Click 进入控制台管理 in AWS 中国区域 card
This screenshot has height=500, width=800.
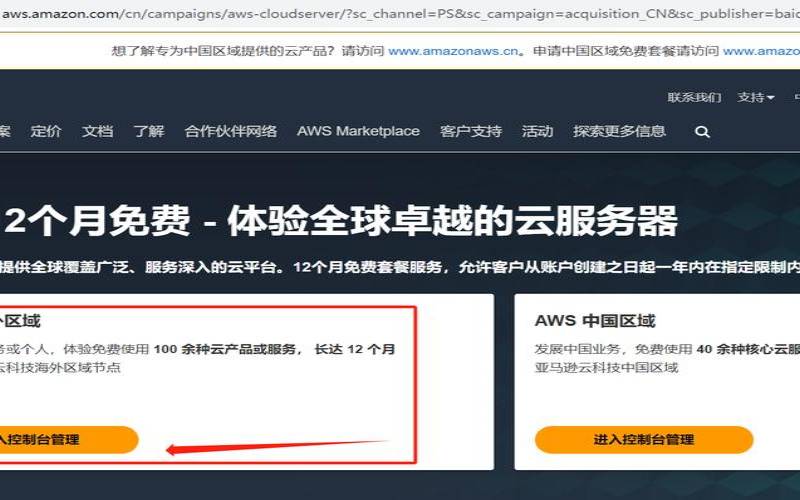[x=644, y=439]
